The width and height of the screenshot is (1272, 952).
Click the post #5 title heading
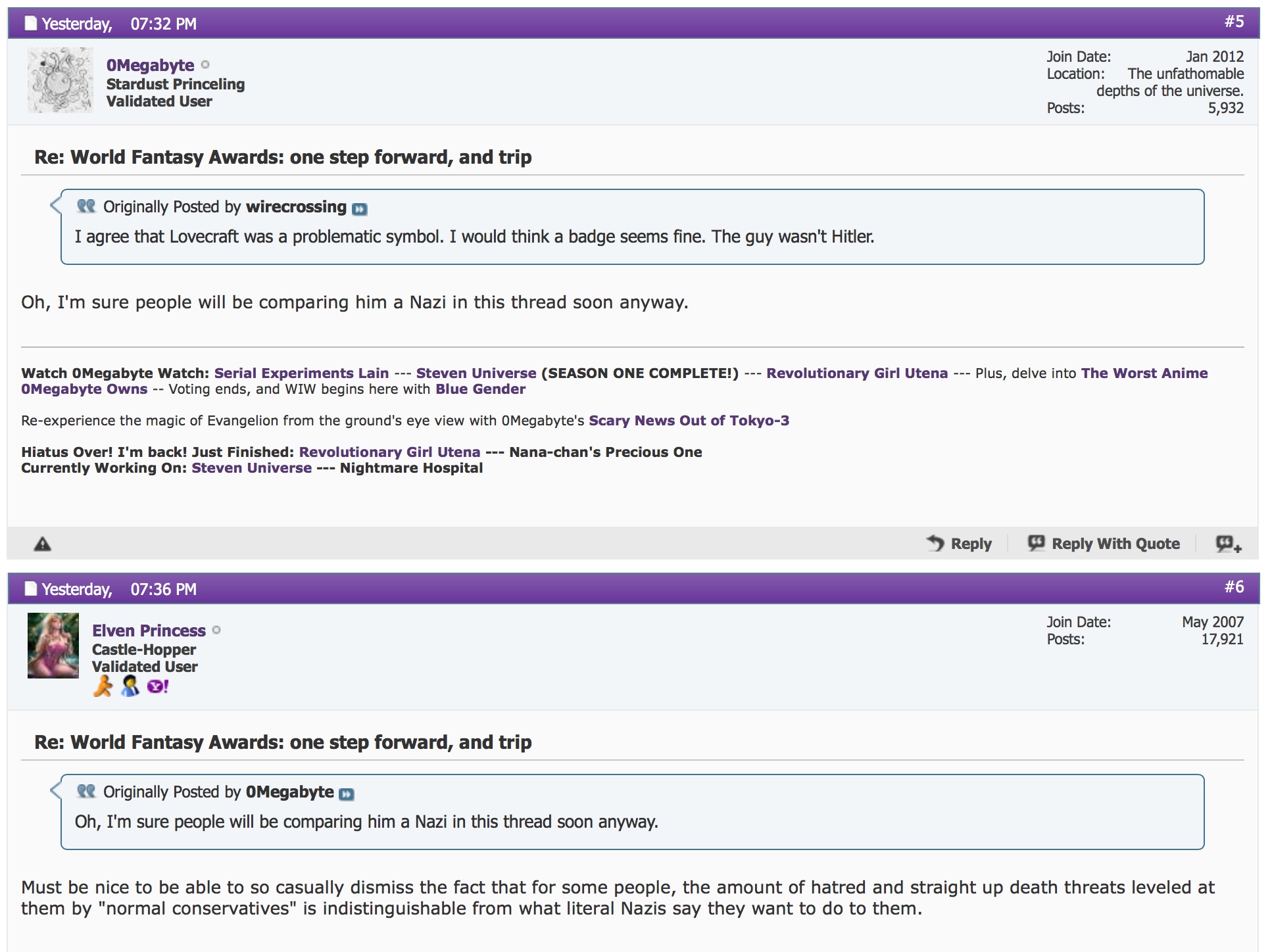[283, 157]
